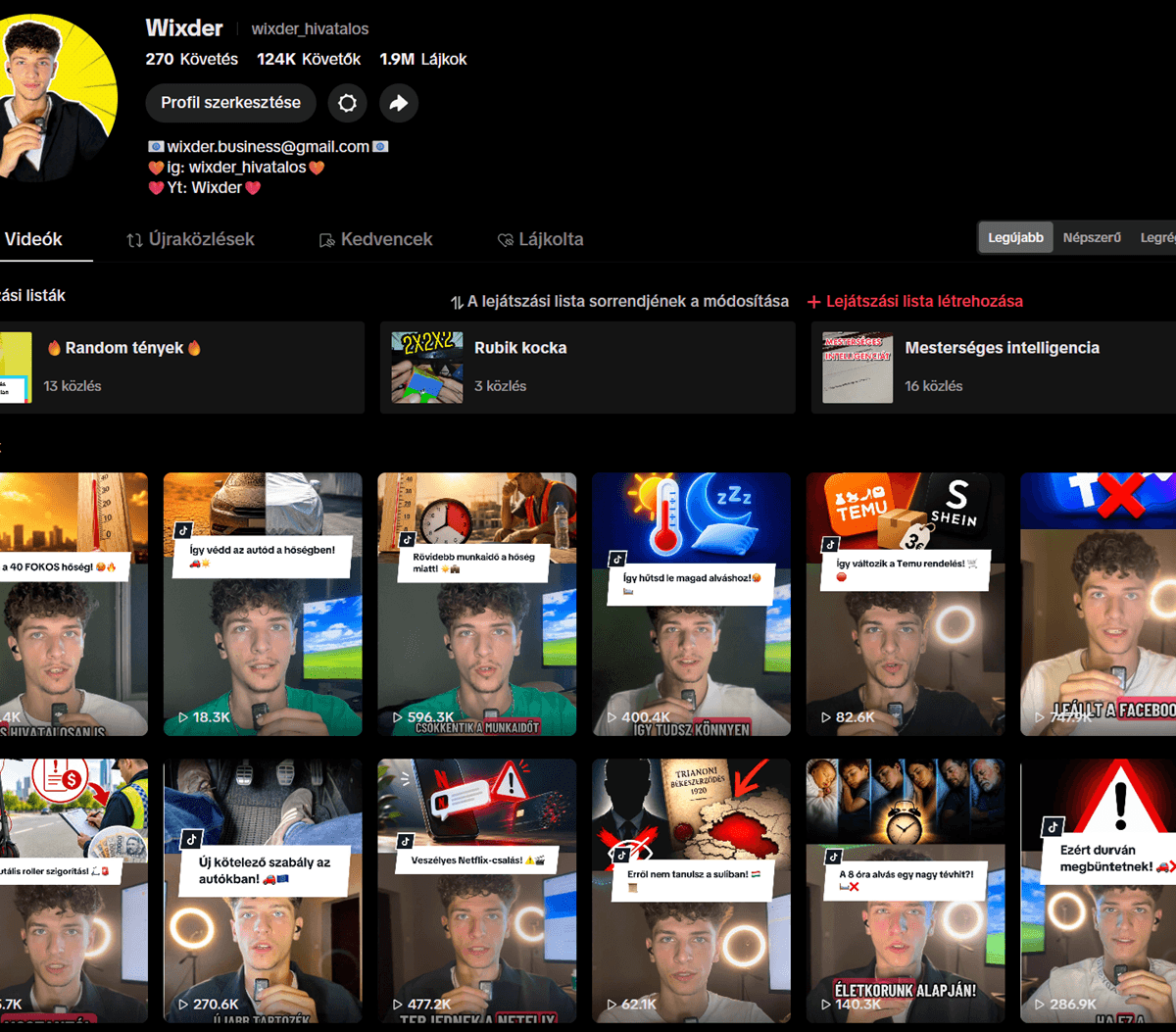Open Új kötelező szabály az autókban video
The image size is (1176, 1032).
tap(263, 890)
